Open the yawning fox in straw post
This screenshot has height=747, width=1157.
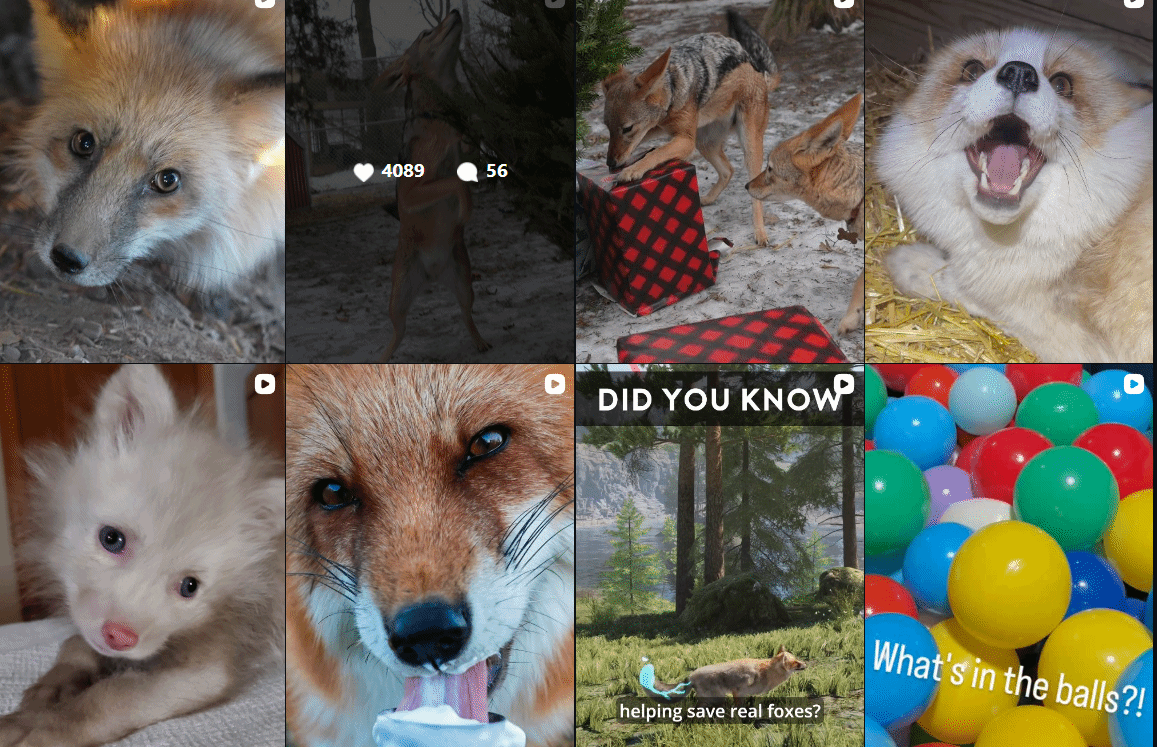coord(1011,181)
